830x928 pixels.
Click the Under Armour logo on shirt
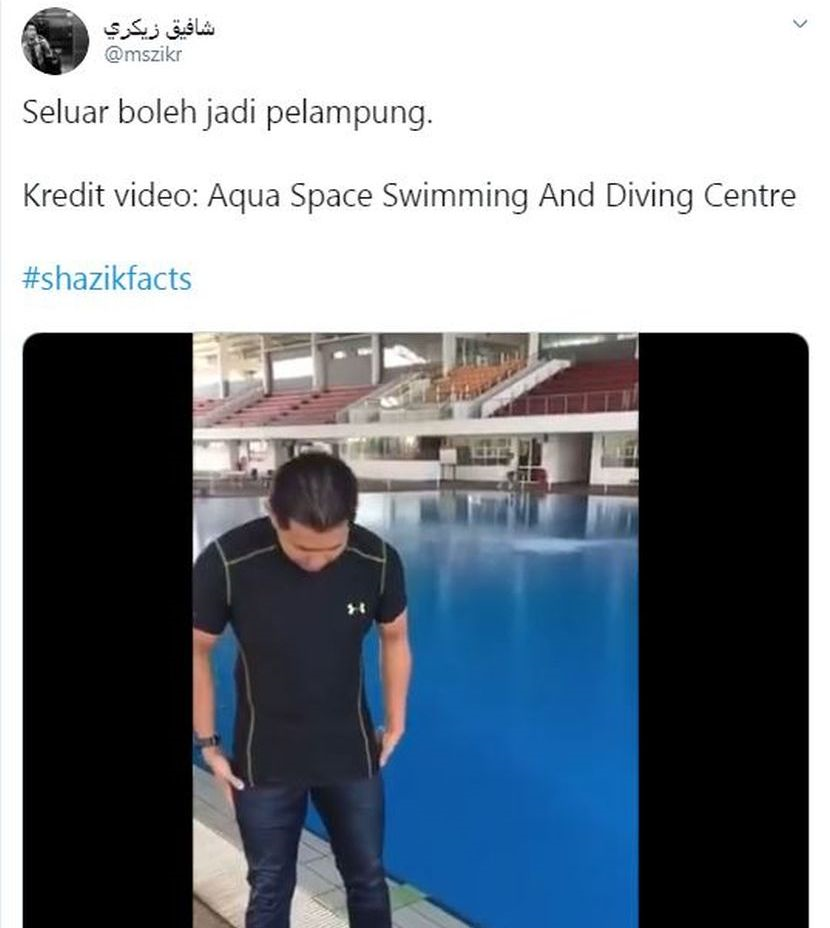pos(356,608)
